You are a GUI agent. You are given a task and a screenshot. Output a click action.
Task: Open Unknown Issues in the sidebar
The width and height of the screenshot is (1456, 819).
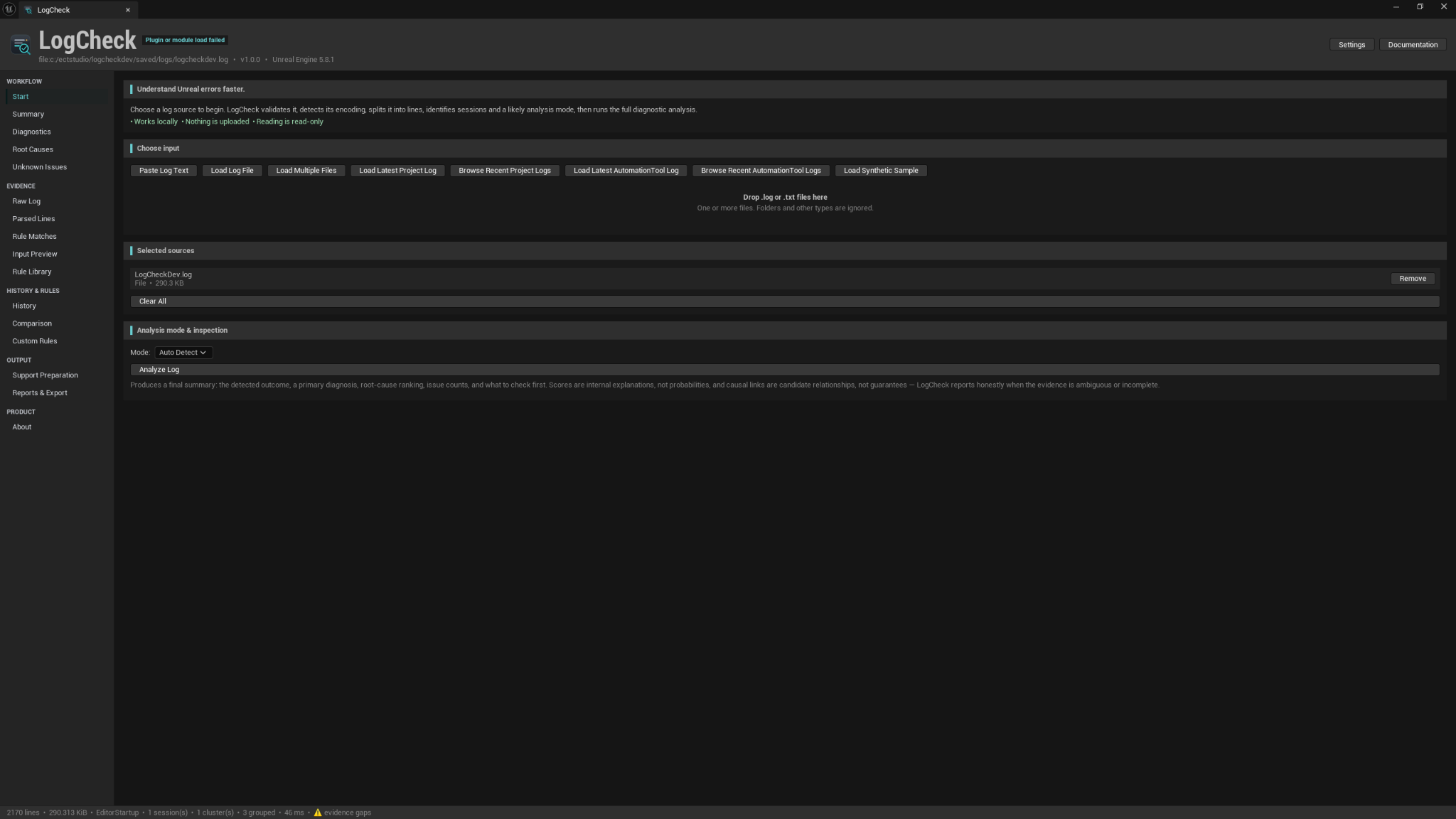click(57, 168)
